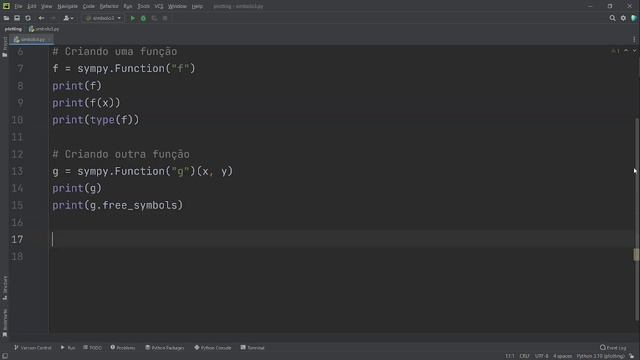The width and height of the screenshot is (640, 360).
Task: Open the Edit menu
Action: click(x=31, y=6)
